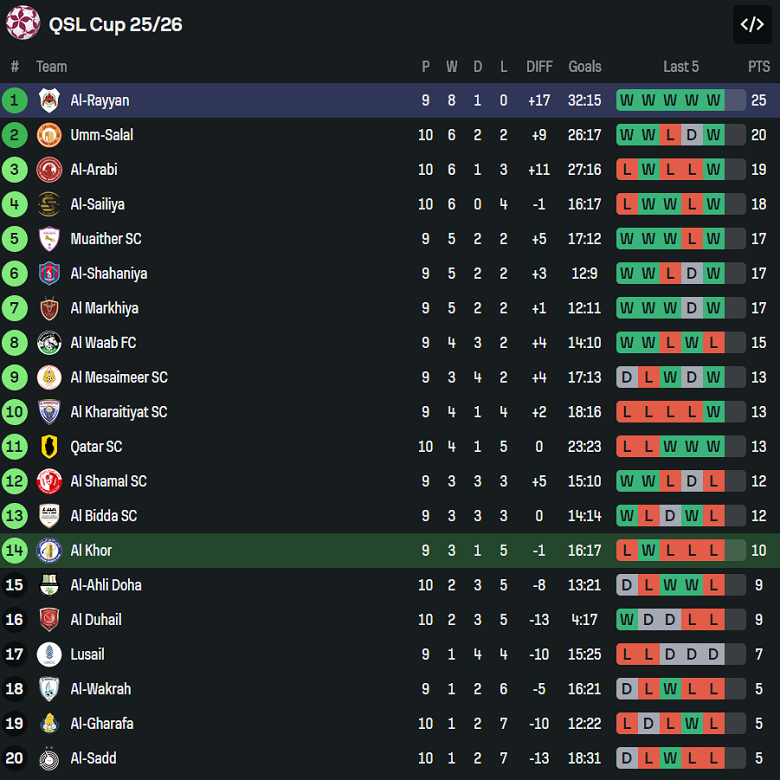Open the Al-Arabi club logo
The height and width of the screenshot is (780, 780).
coord(49,170)
